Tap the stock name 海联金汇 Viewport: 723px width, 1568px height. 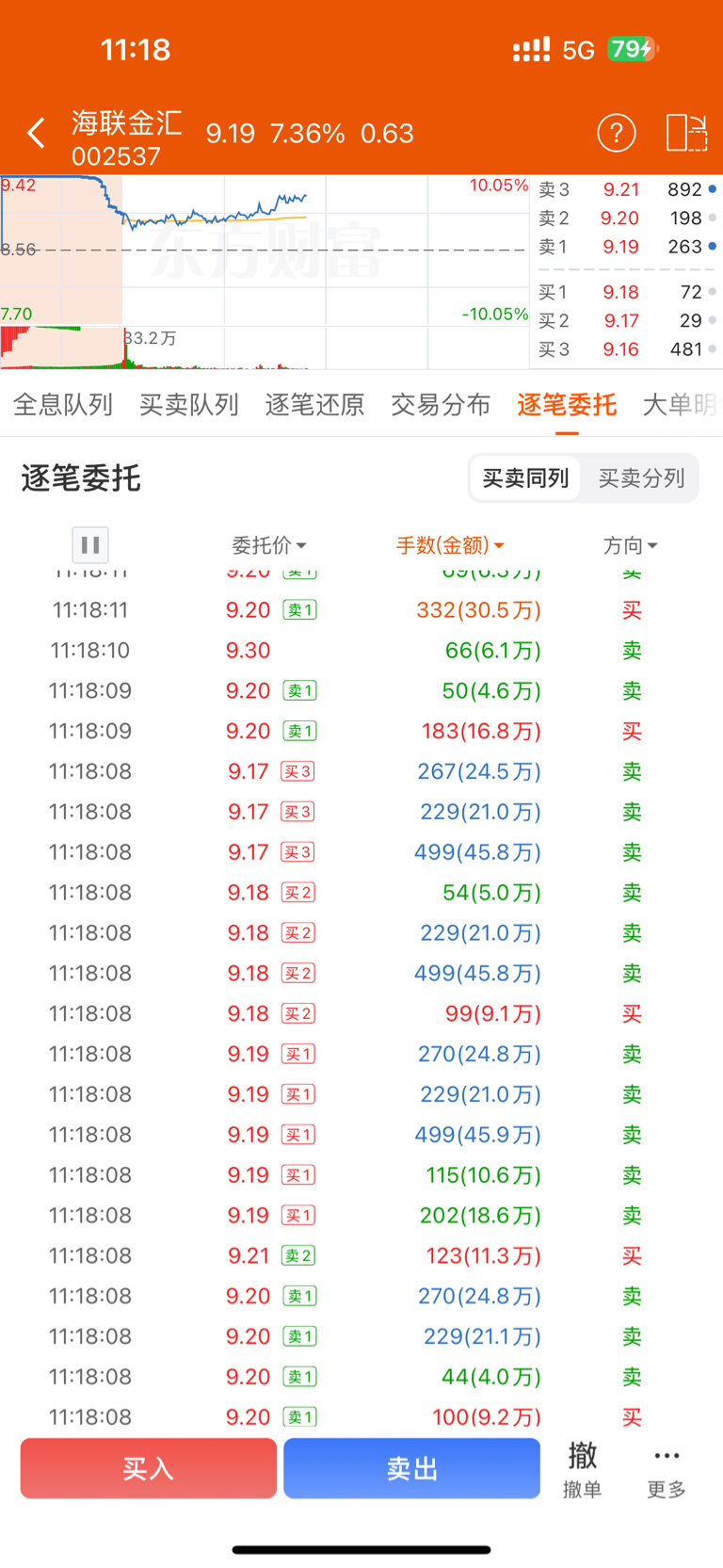127,122
